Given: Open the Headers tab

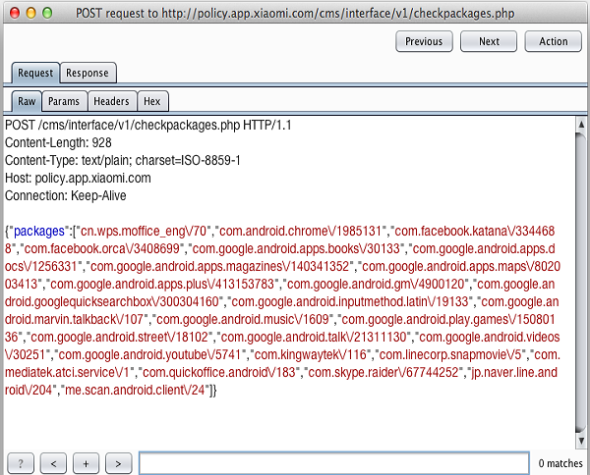Looking at the screenshot, I should (112, 101).
